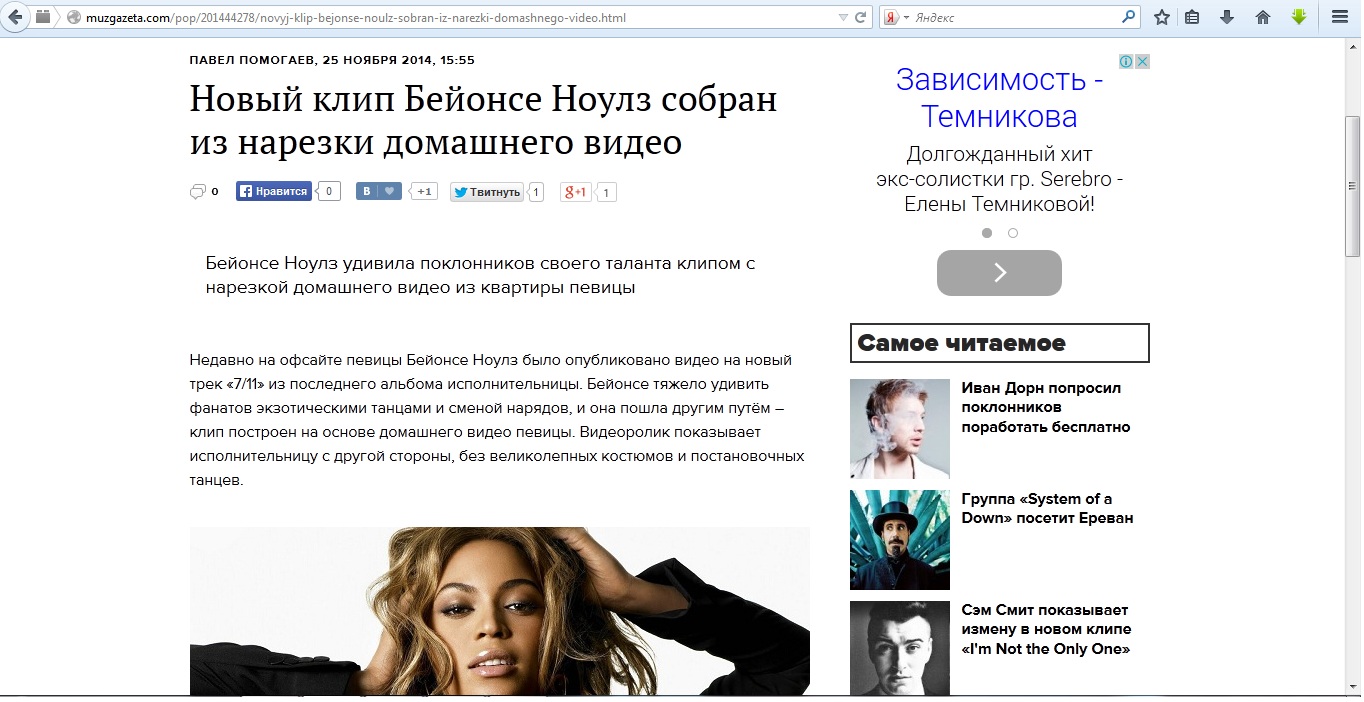
Task: Click the Иван Дорн thumbnail image
Action: (x=900, y=429)
